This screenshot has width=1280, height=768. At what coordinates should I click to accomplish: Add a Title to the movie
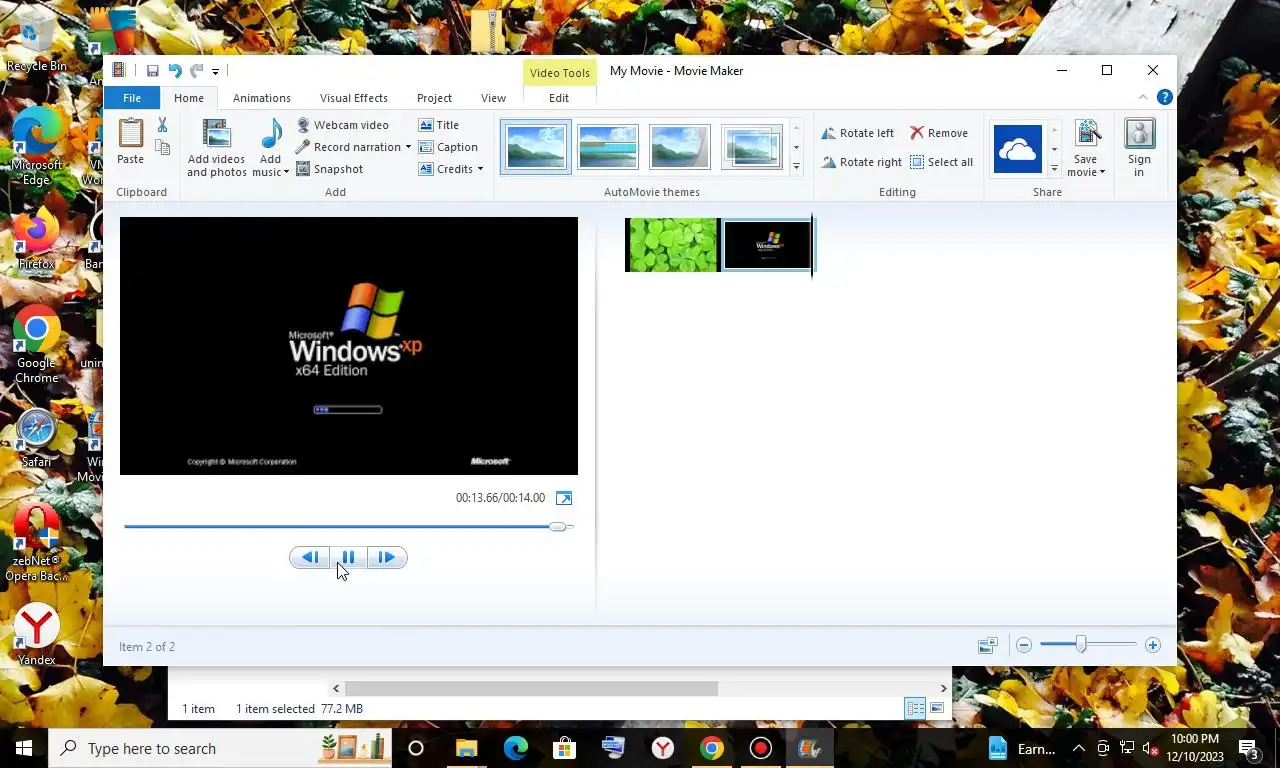click(439, 125)
